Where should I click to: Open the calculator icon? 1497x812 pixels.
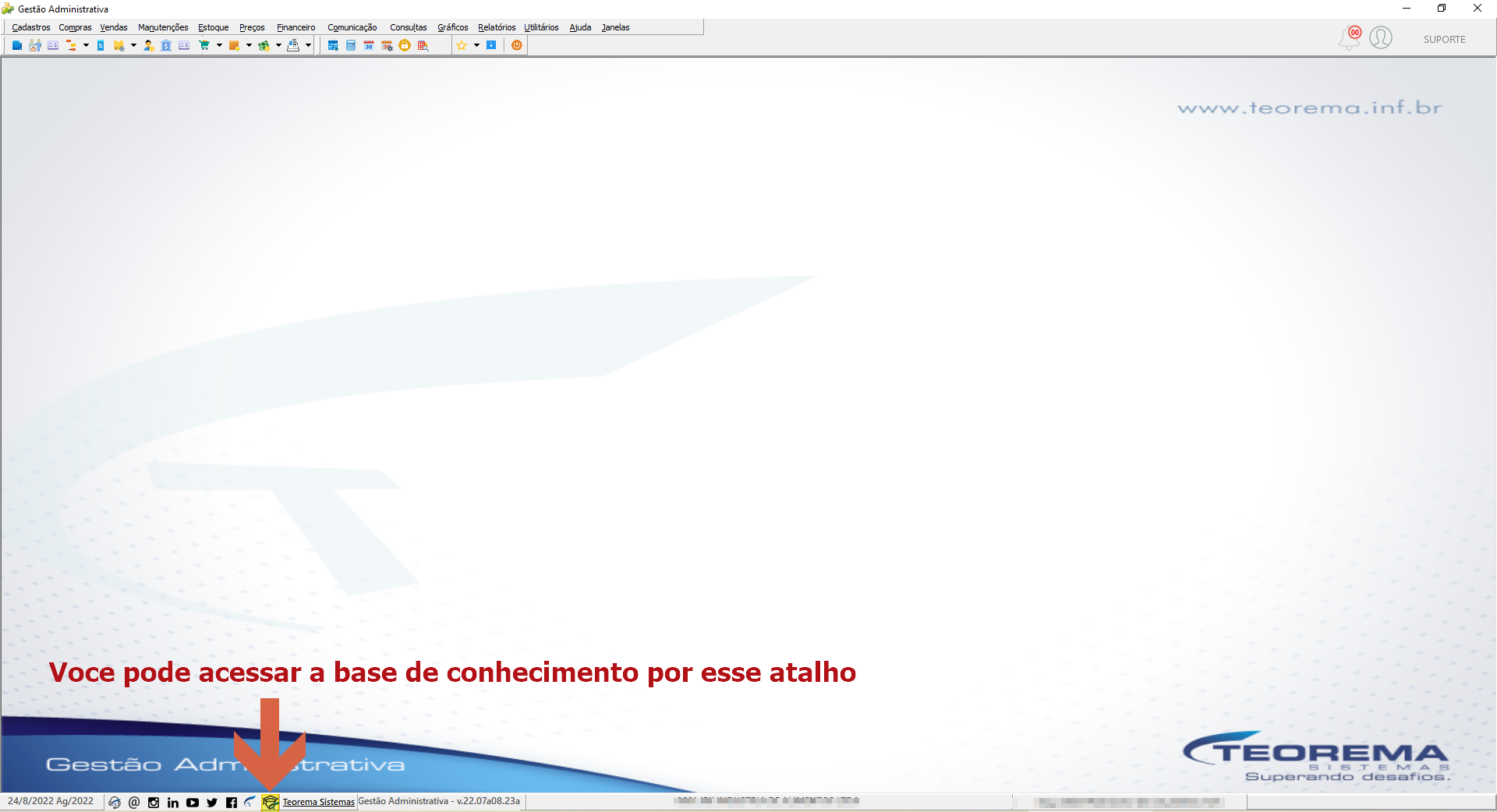coord(351,46)
